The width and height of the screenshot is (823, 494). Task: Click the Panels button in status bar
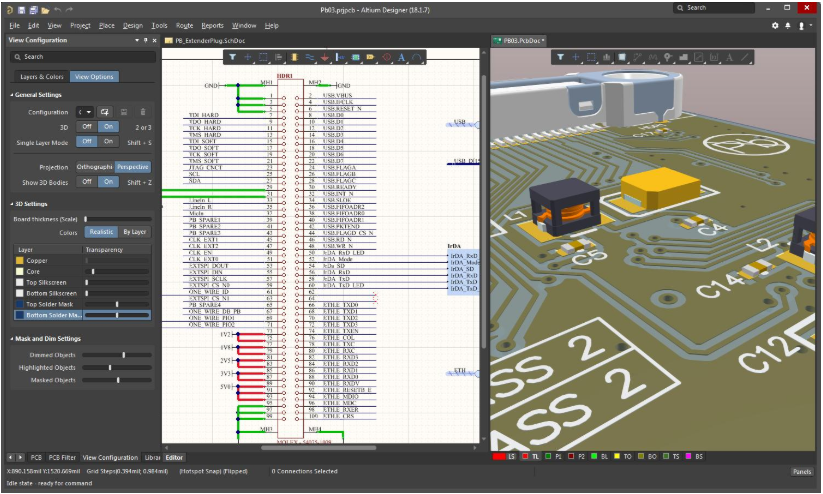[x=802, y=472]
